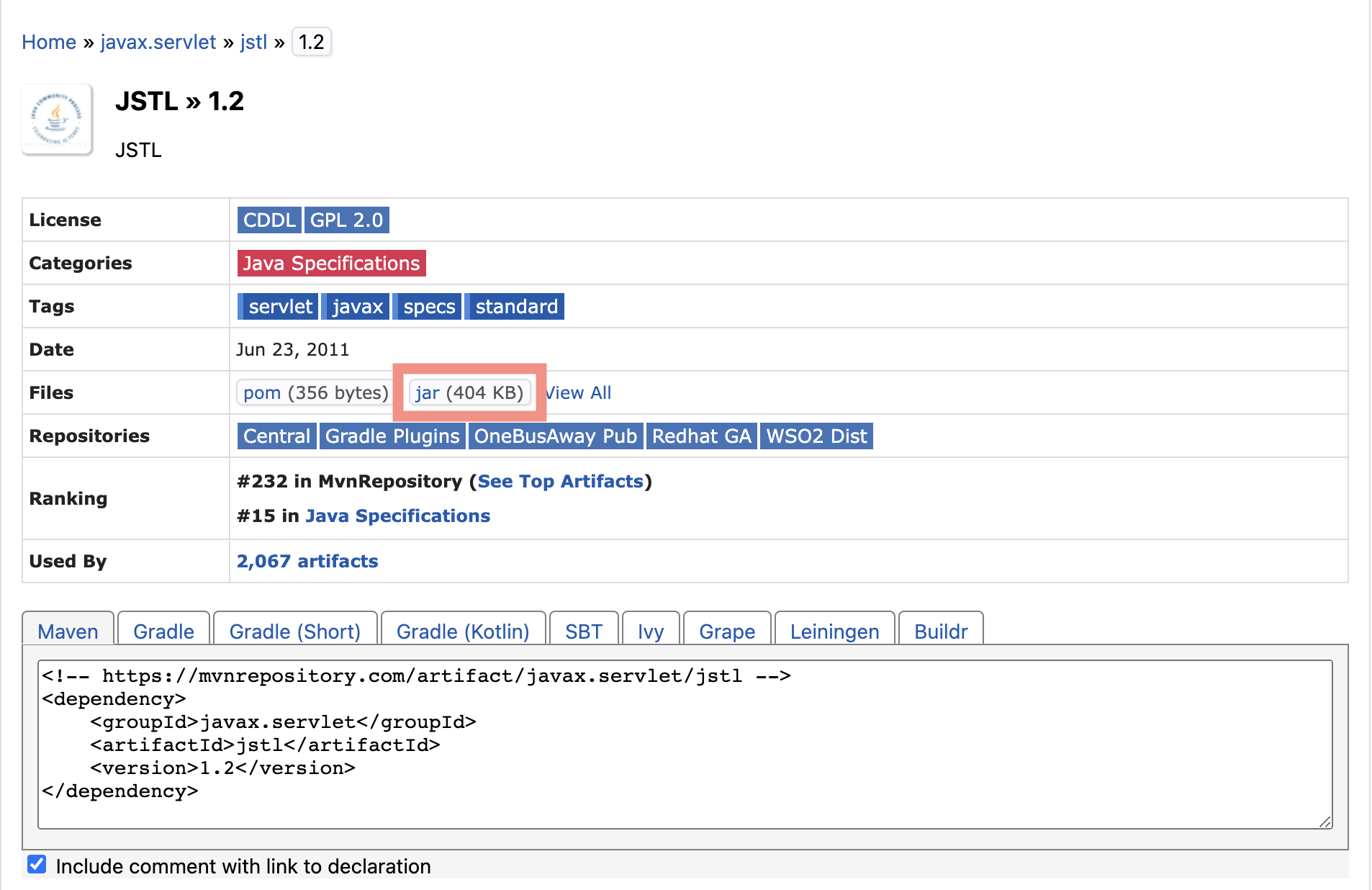1372x890 pixels.
Task: Click the textarea resize handle corner
Action: [1325, 822]
